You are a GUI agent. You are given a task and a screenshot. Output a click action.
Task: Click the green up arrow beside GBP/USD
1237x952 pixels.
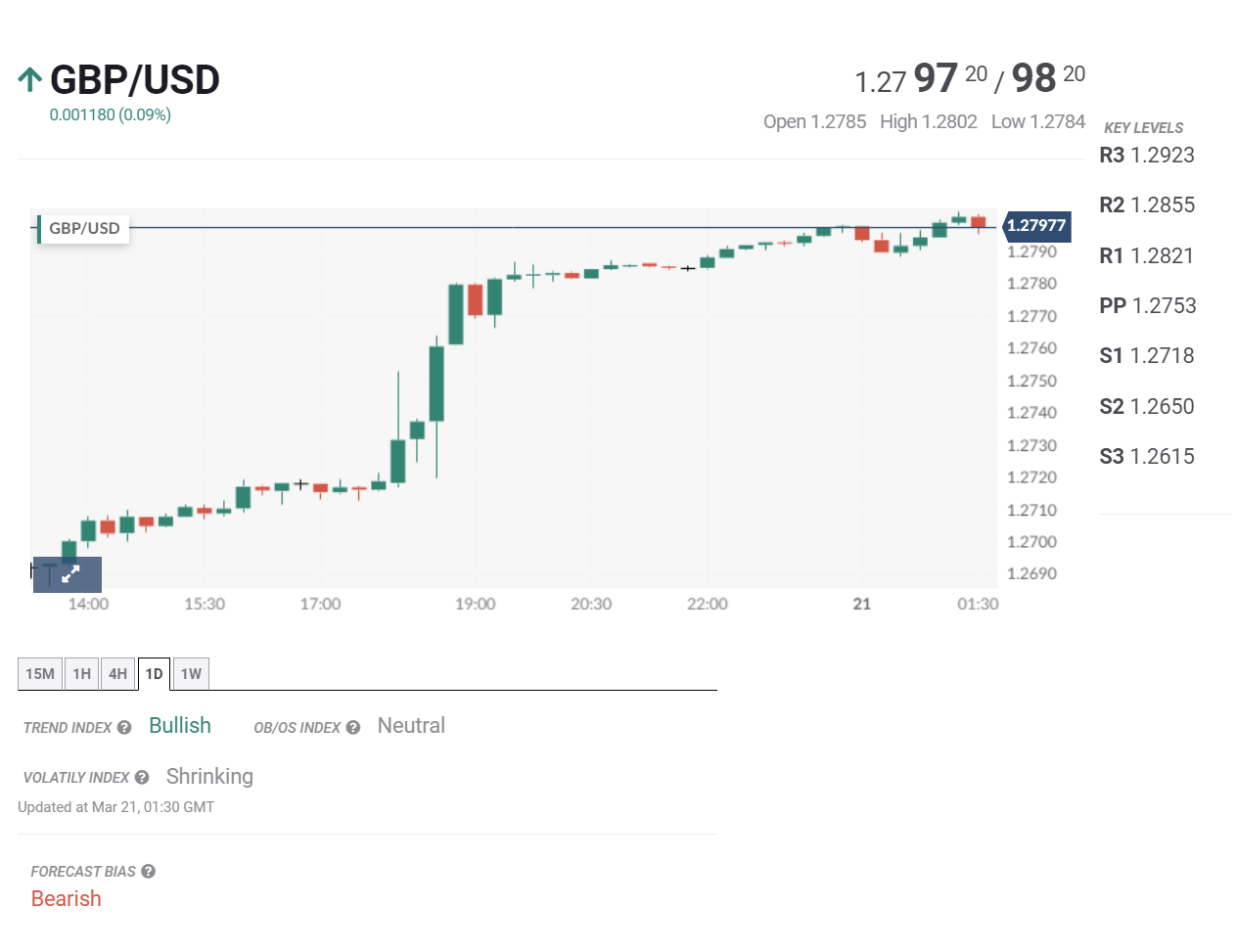coord(30,79)
